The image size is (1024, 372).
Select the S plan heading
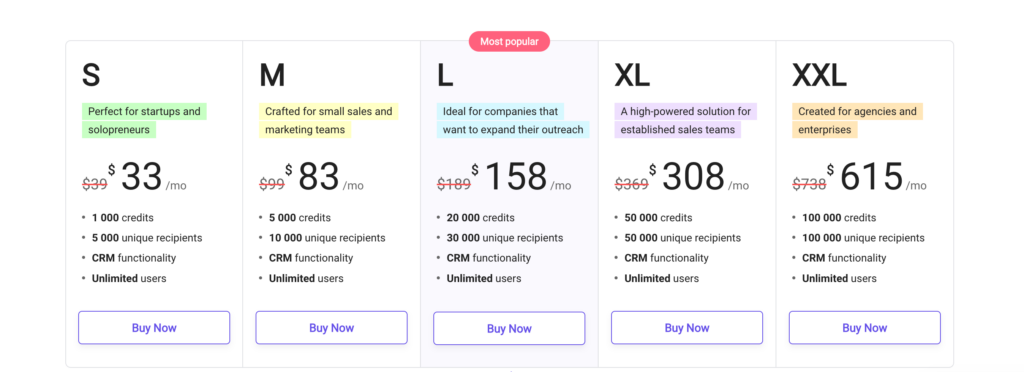click(x=91, y=76)
